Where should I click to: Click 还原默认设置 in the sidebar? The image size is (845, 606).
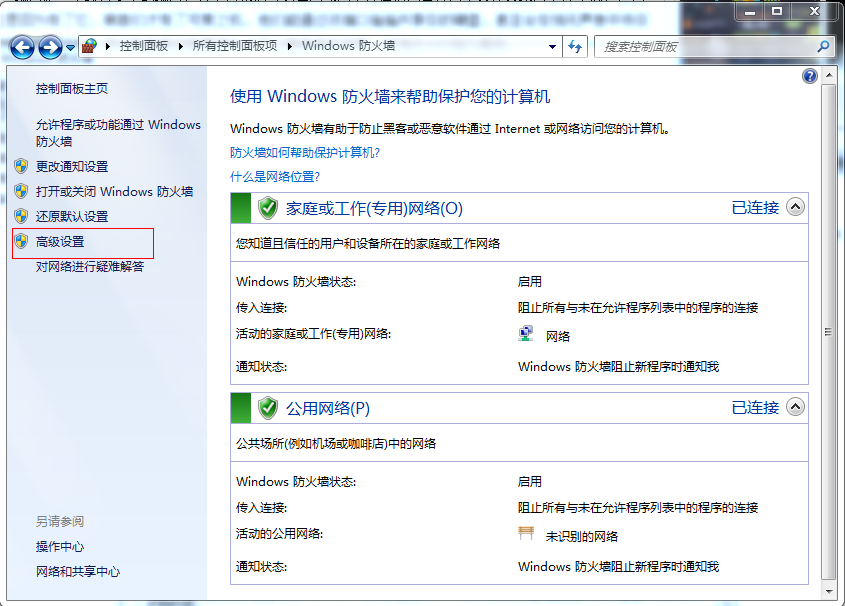[x=72, y=216]
